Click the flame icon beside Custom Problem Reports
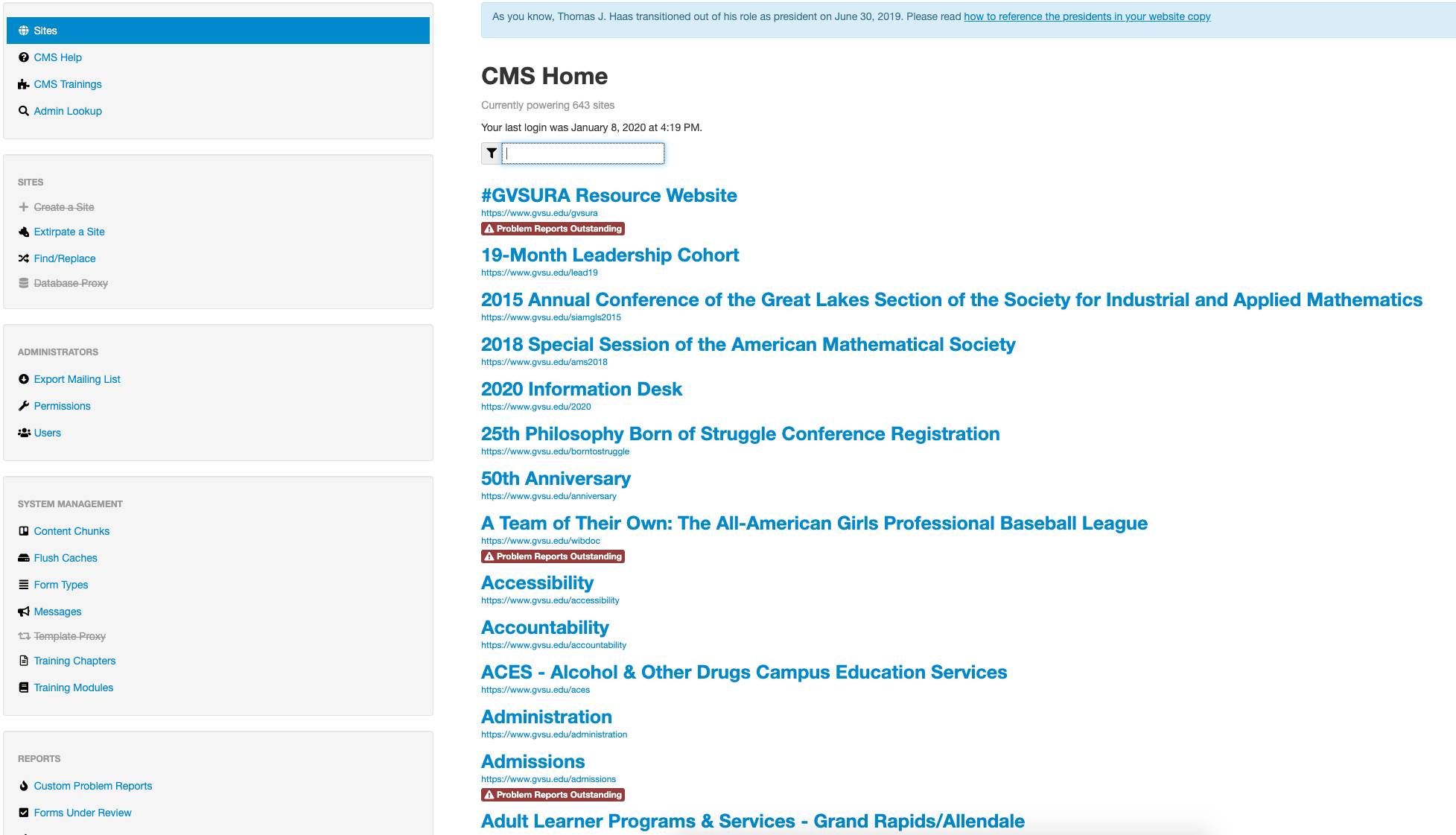 [x=24, y=786]
